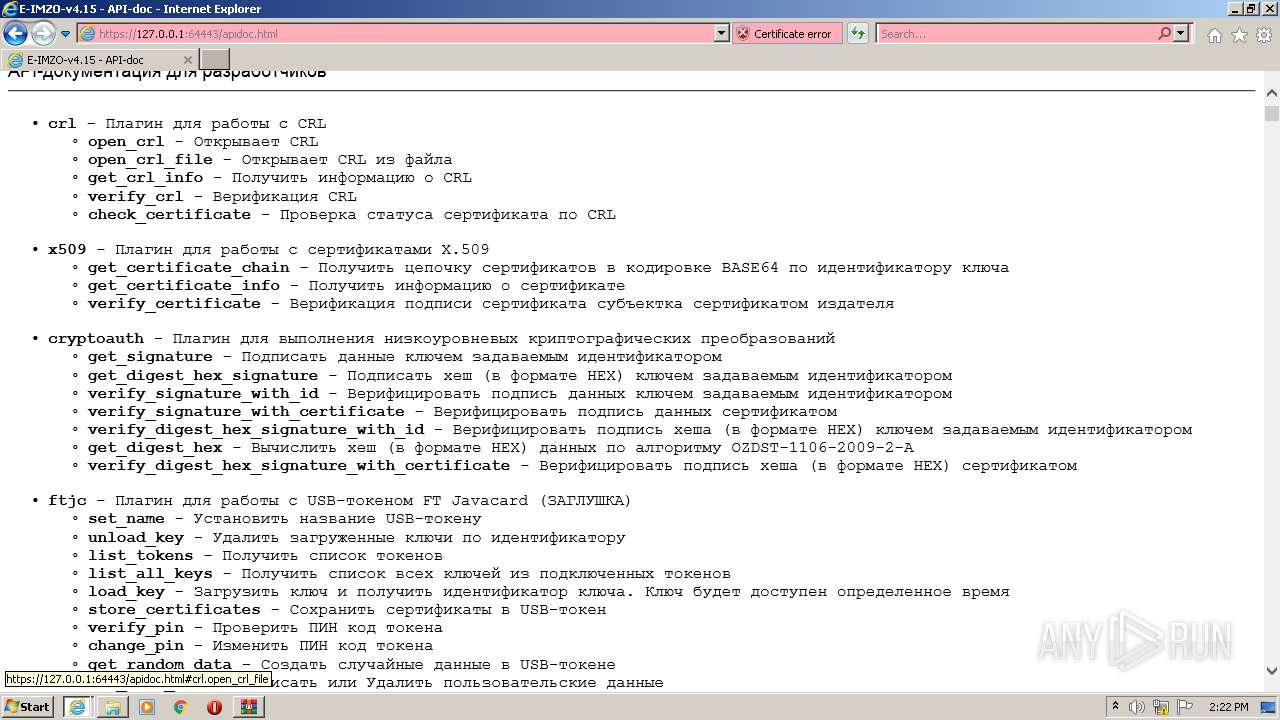Open the cryptoauth plugin link
This screenshot has height=720, width=1280.
coord(96,339)
